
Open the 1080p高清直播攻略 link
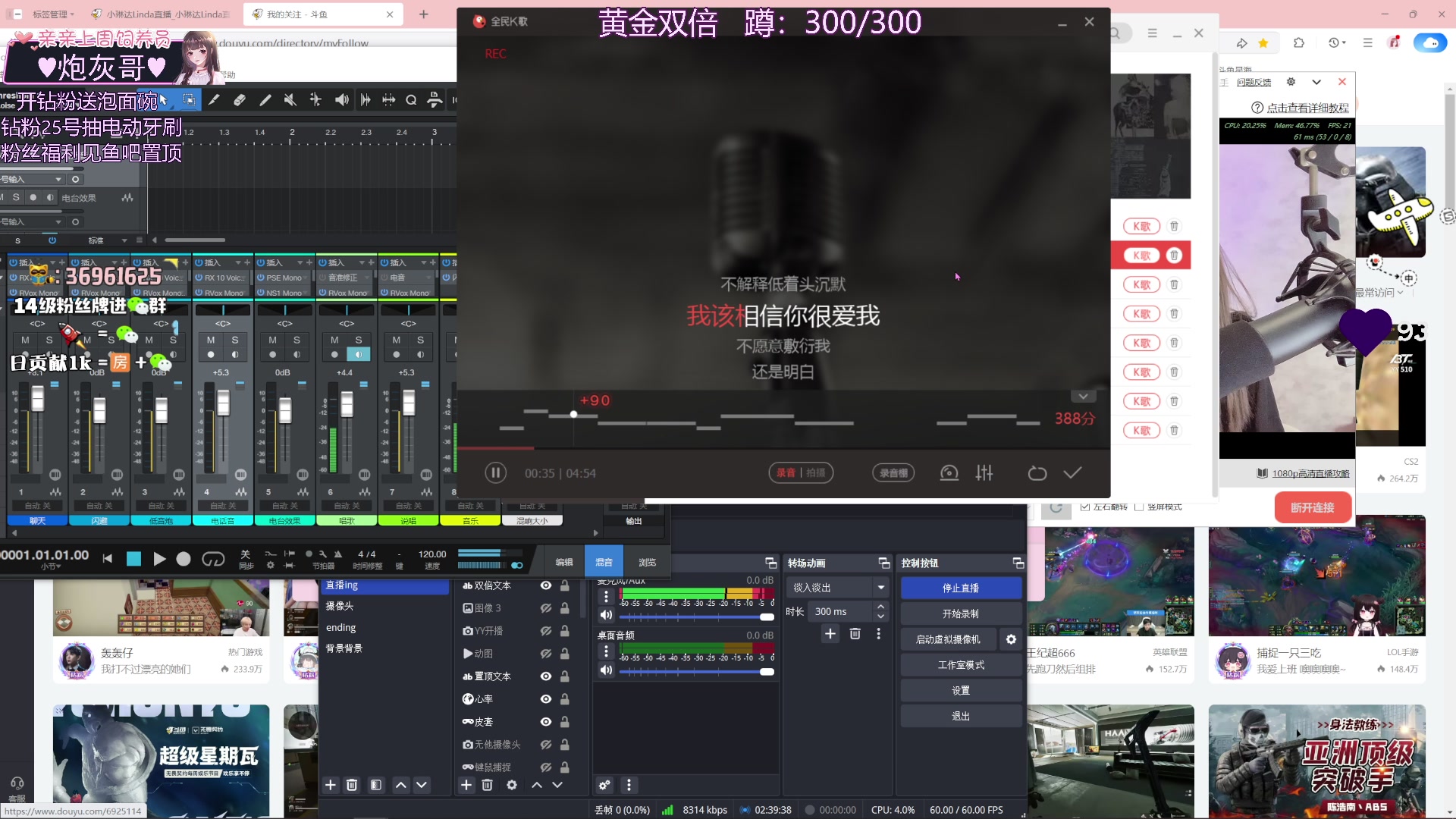click(1310, 473)
